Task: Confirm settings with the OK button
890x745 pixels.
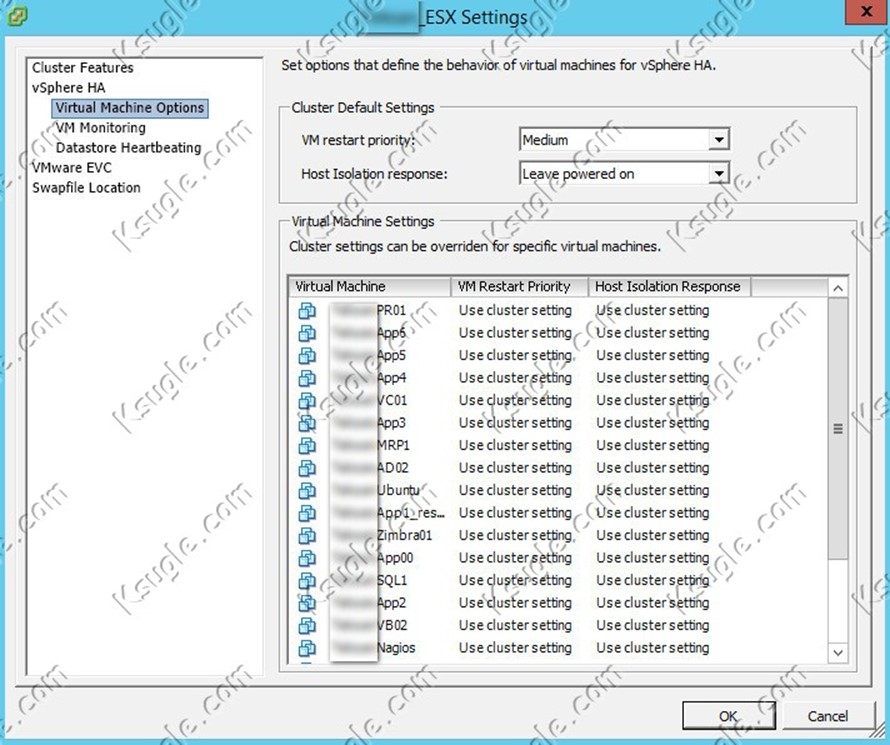Action: click(728, 716)
